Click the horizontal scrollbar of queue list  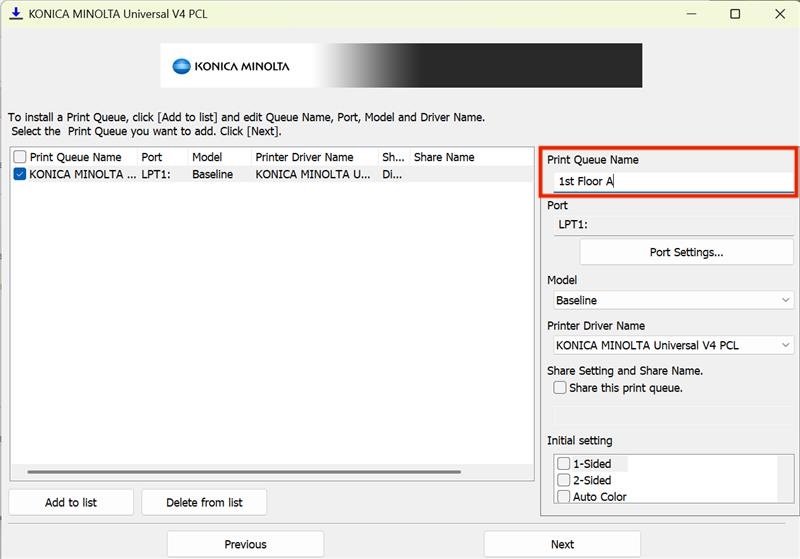[244, 472]
